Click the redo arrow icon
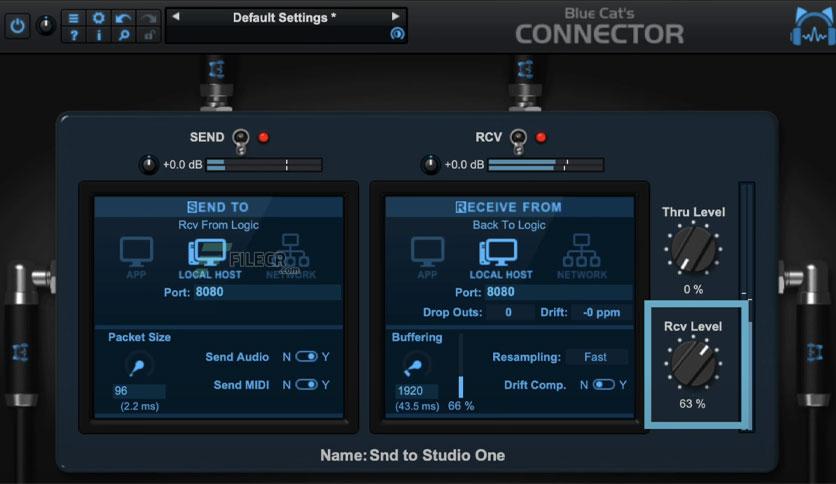Image resolution: width=836 pixels, height=484 pixels. [149, 18]
